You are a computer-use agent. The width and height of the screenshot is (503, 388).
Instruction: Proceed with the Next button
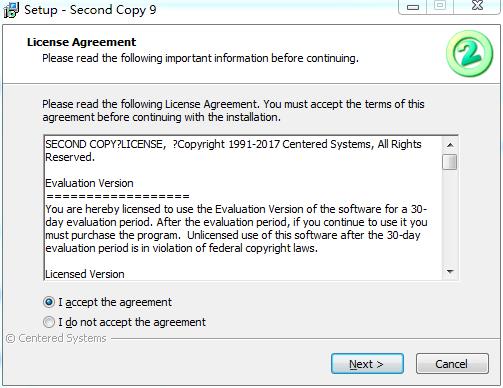pyautogui.click(x=367, y=364)
